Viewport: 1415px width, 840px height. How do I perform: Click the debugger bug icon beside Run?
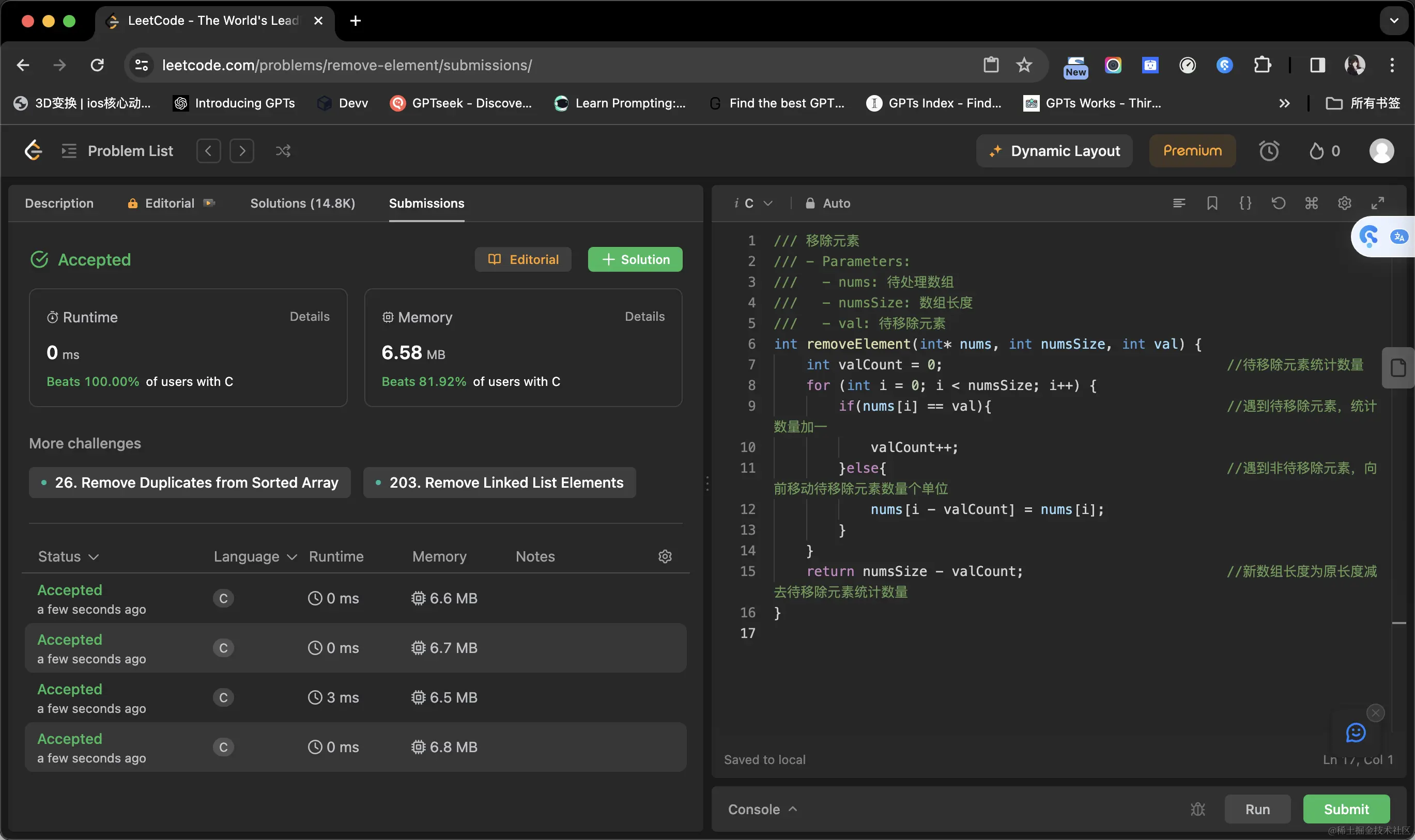pyautogui.click(x=1197, y=810)
